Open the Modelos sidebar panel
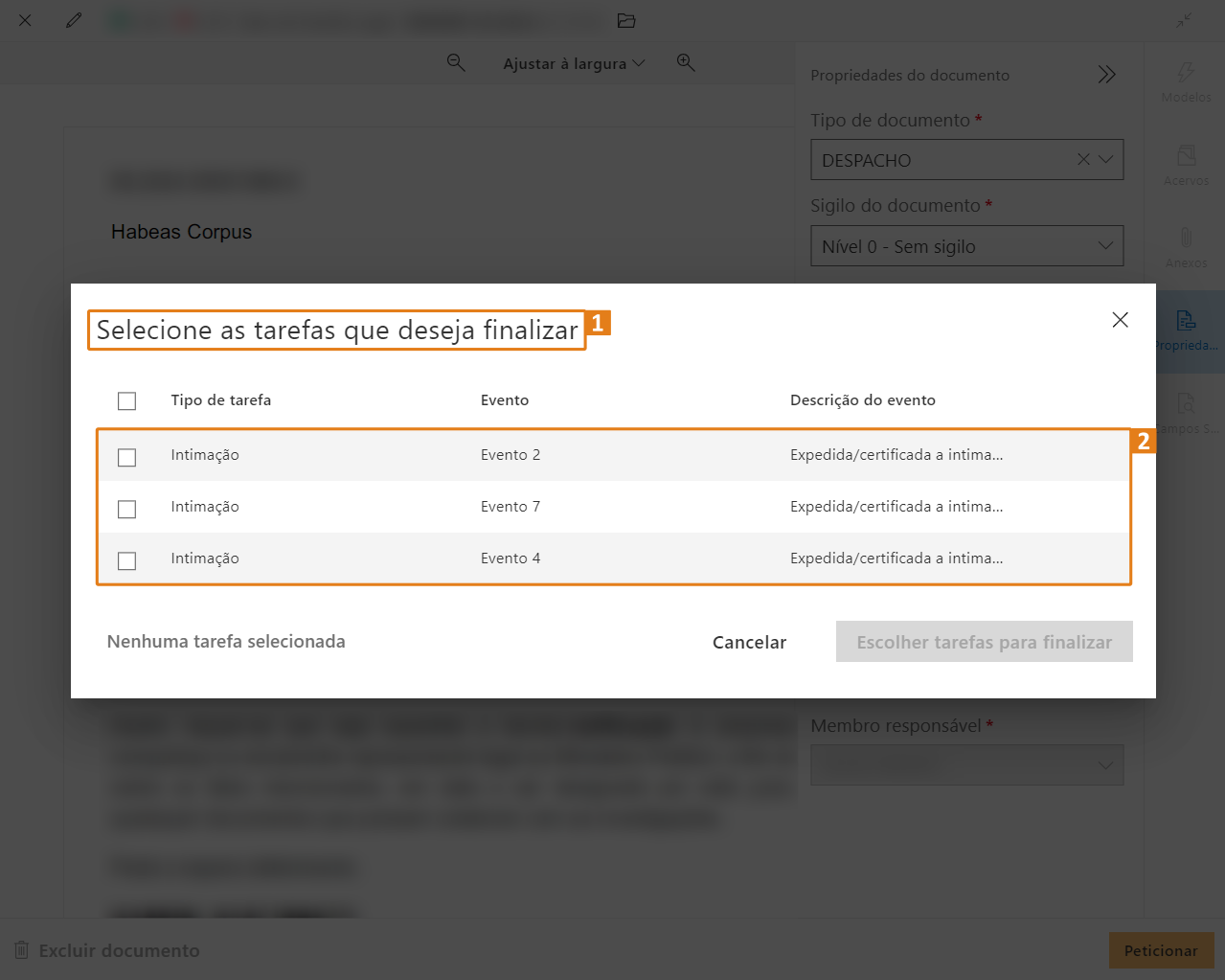The image size is (1225, 980). coord(1186,82)
